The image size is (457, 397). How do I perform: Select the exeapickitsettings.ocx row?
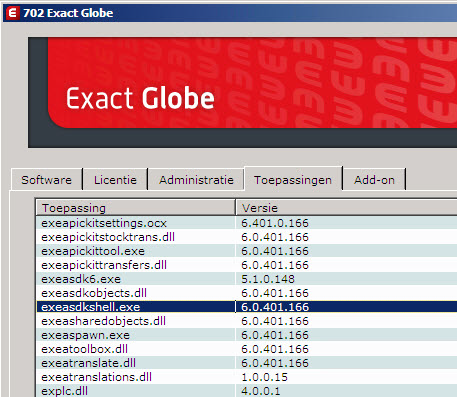coord(247,223)
